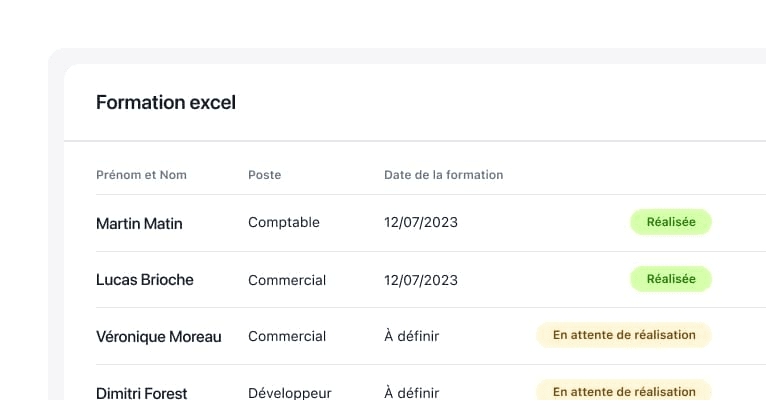Click the 'Commercial' cell for Véronique Moreau

pyautogui.click(x=287, y=336)
